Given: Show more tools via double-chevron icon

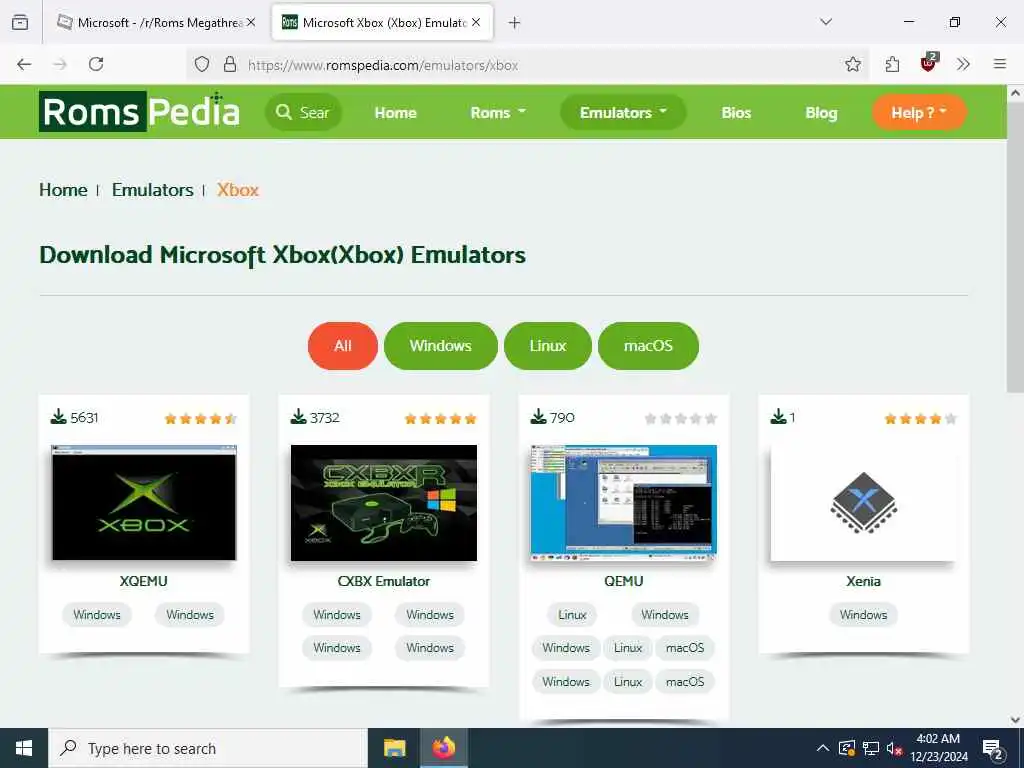Looking at the screenshot, I should pos(963,64).
